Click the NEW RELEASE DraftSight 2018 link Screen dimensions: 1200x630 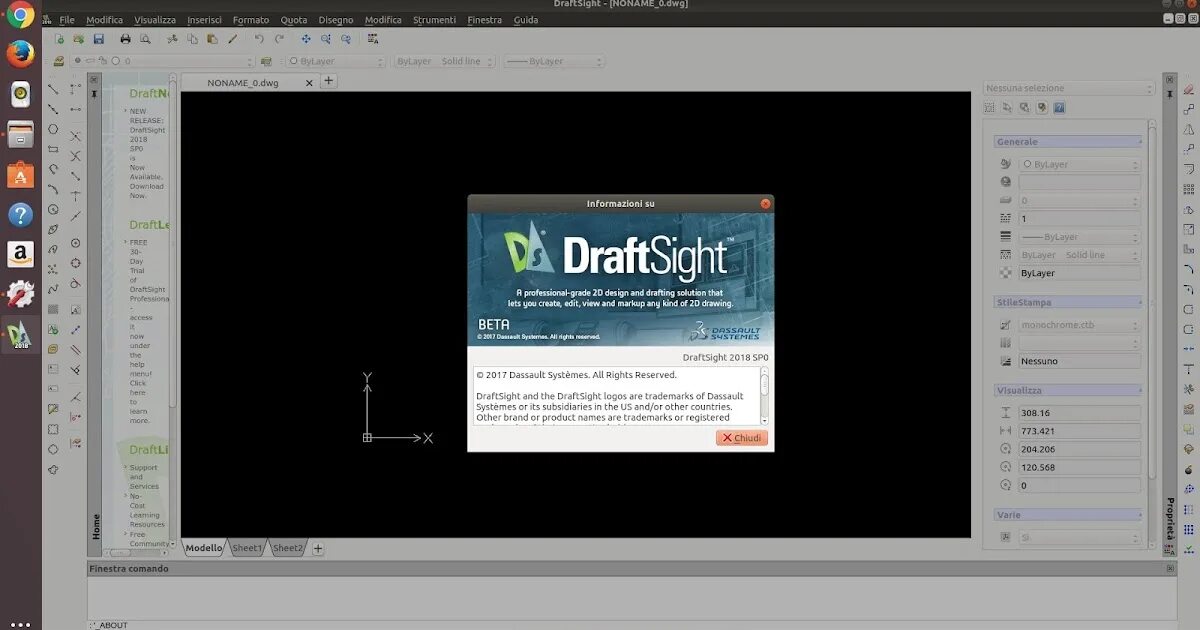point(147,152)
